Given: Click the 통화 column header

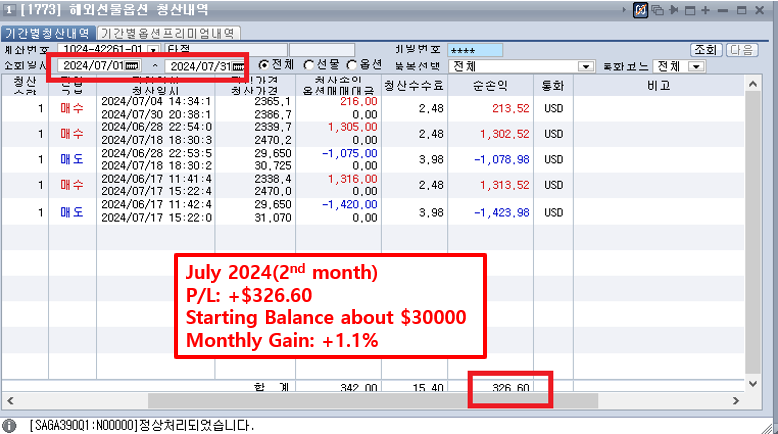Looking at the screenshot, I should [553, 85].
